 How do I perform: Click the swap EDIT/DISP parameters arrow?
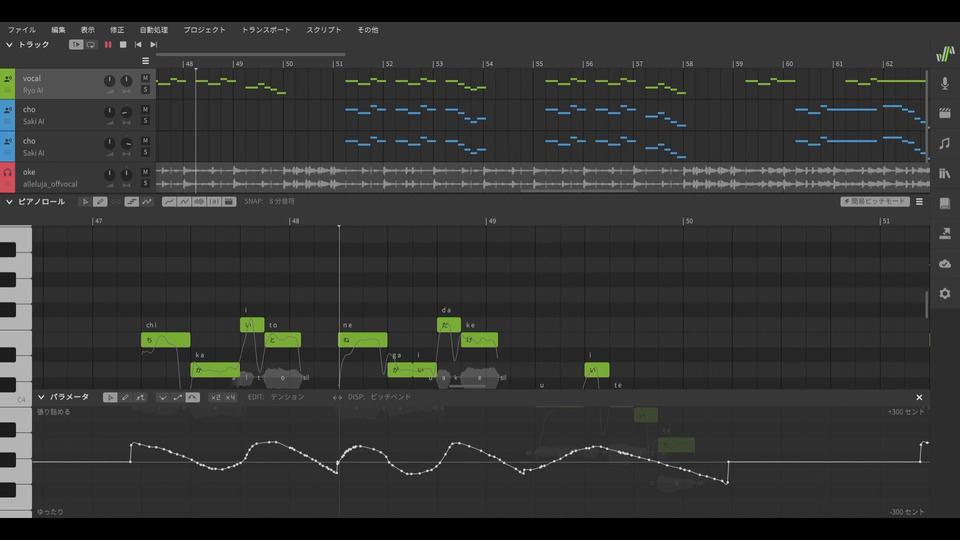point(337,397)
